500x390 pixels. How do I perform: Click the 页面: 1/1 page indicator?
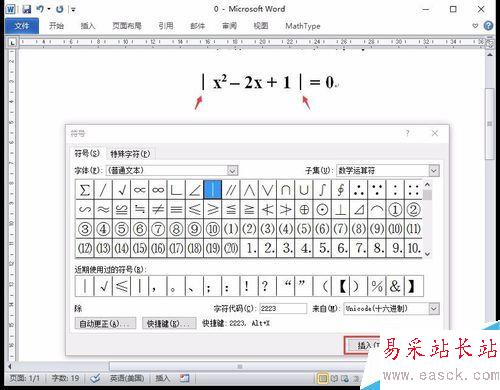24,378
